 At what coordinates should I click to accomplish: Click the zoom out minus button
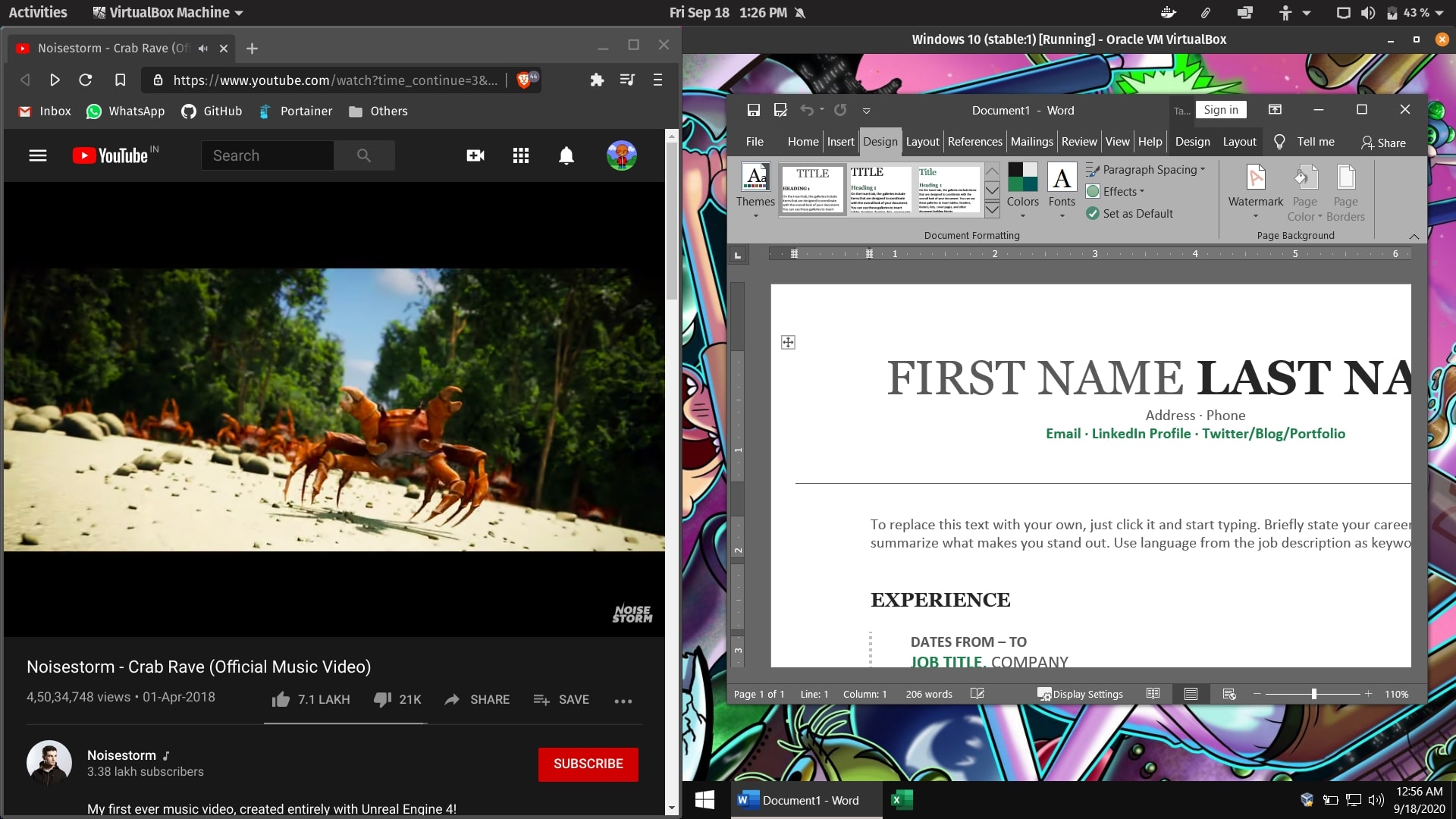coord(1257,694)
